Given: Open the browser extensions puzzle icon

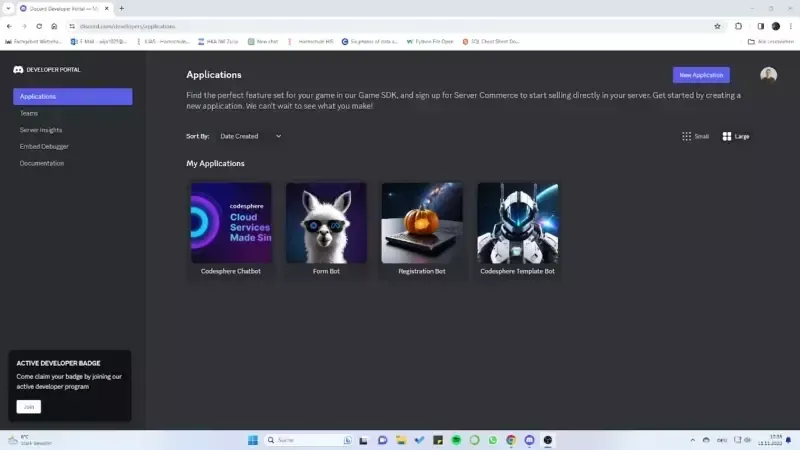Looking at the screenshot, I should pyautogui.click(x=738, y=26).
